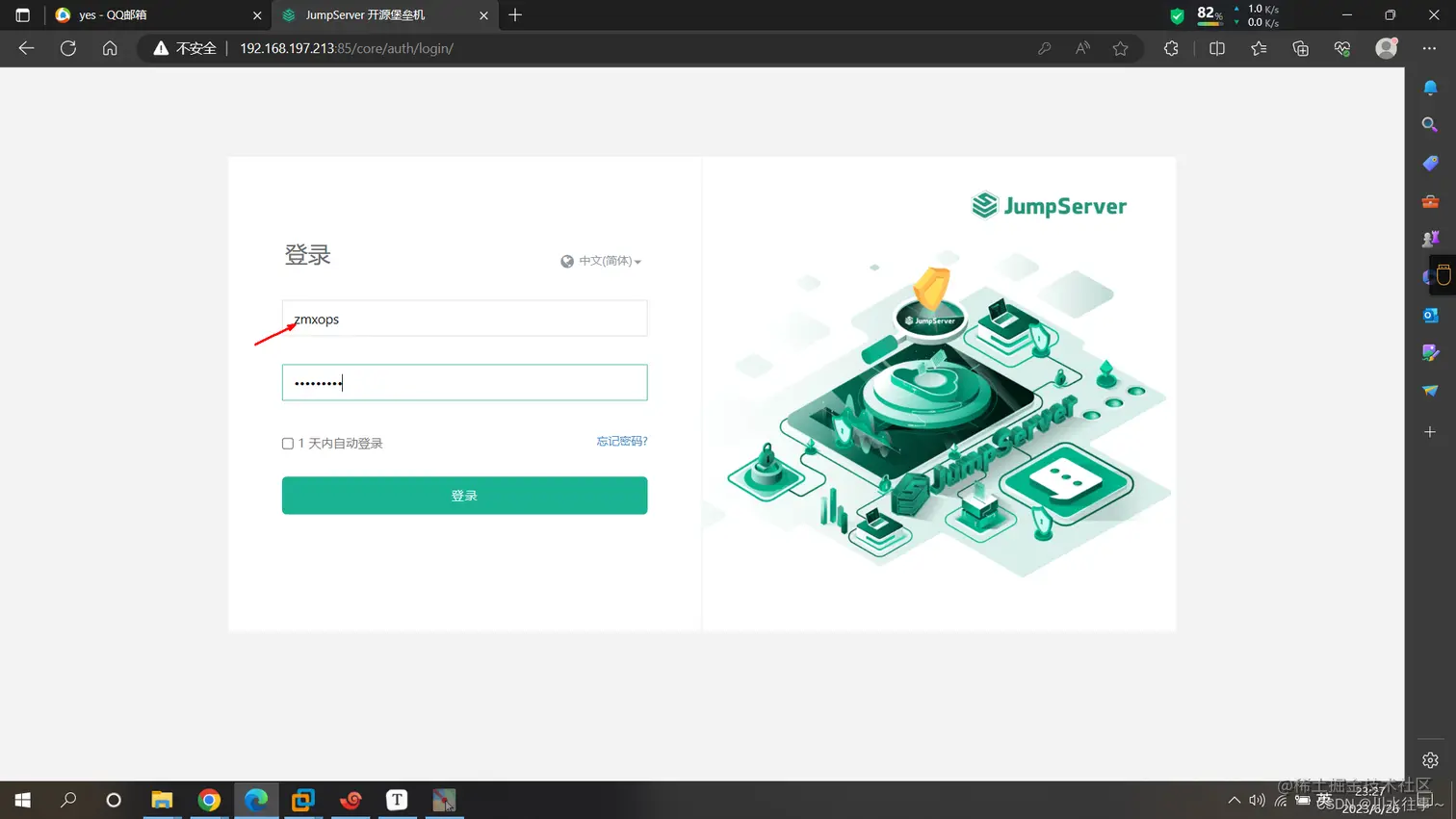Viewport: 1456px width, 819px height.
Task: Open the browser home page
Action: point(110,48)
